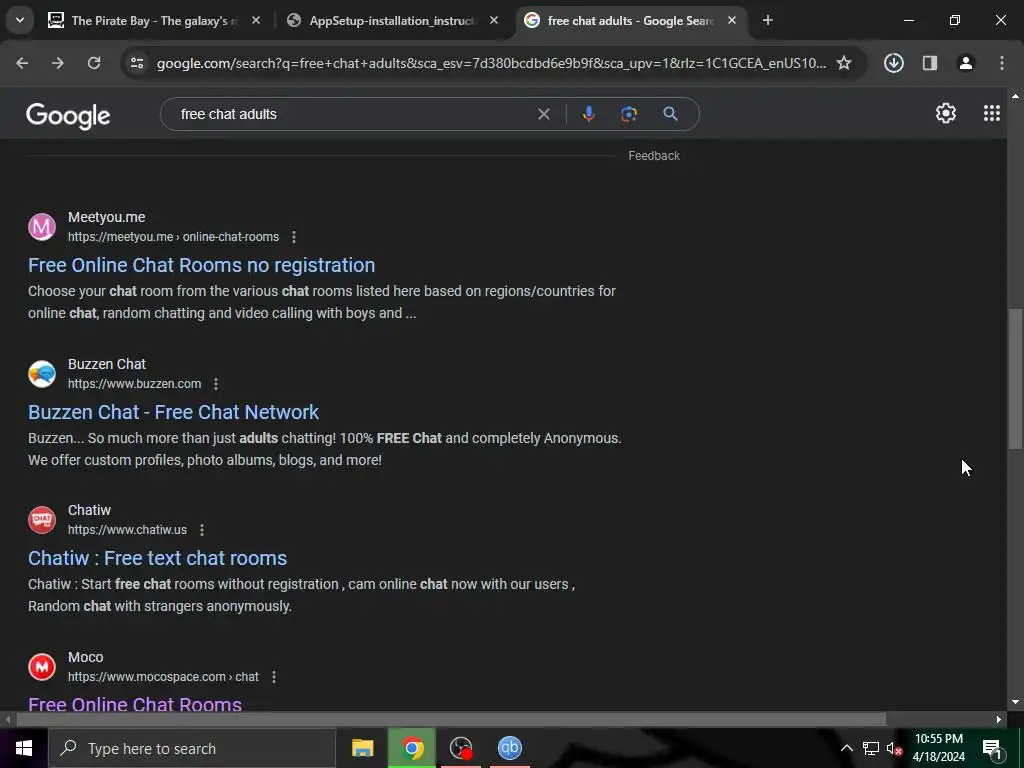This screenshot has width=1024, height=768.
Task: Go back to previous page
Action: [x=22, y=63]
